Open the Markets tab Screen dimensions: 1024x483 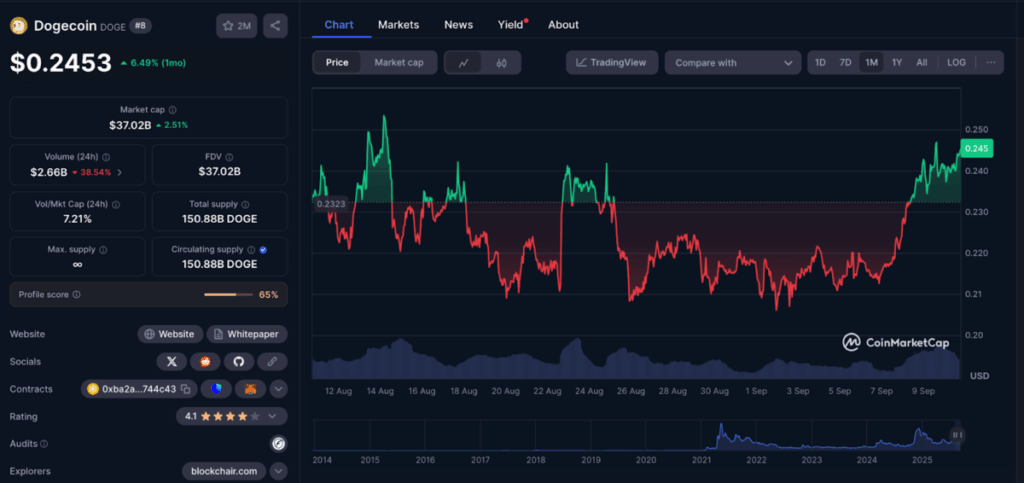click(398, 25)
